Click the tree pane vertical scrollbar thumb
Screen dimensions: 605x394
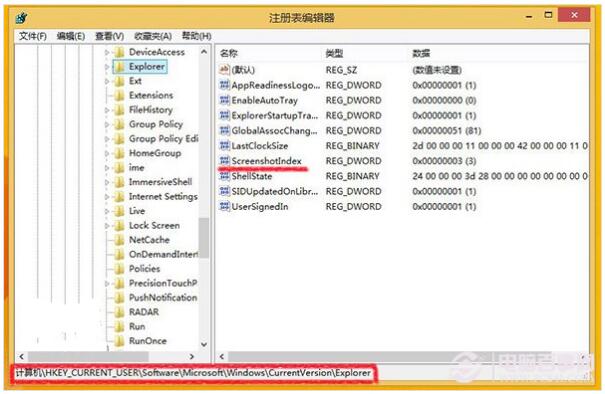click(204, 238)
